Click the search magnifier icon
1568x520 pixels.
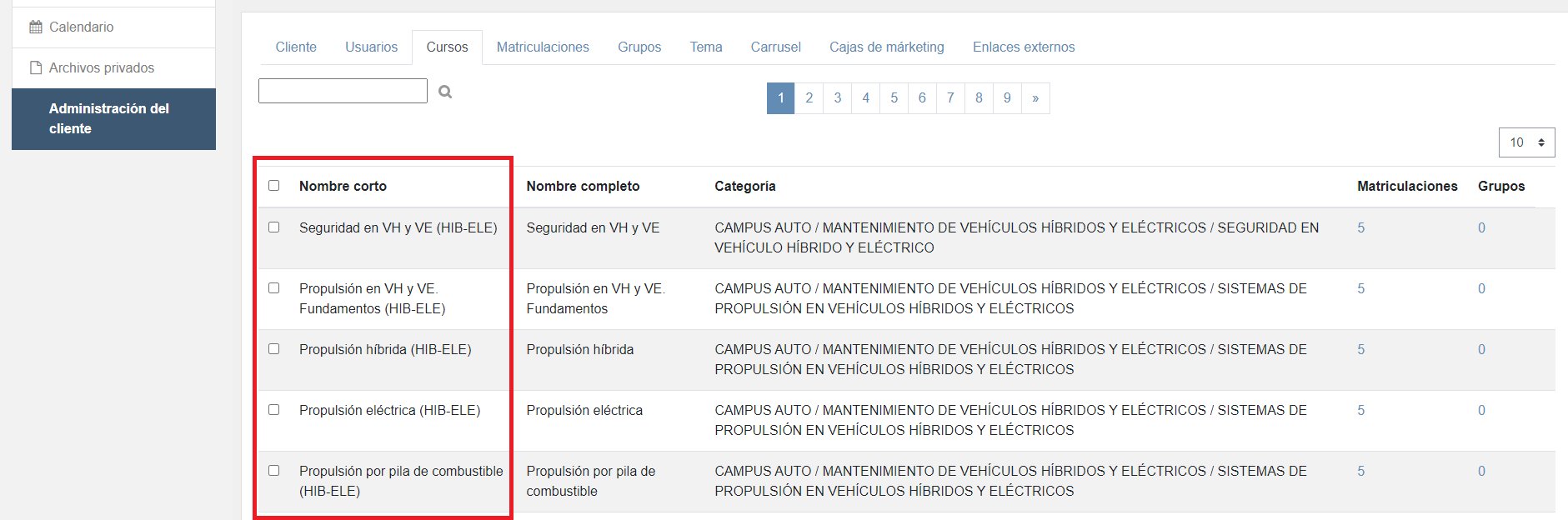click(445, 92)
